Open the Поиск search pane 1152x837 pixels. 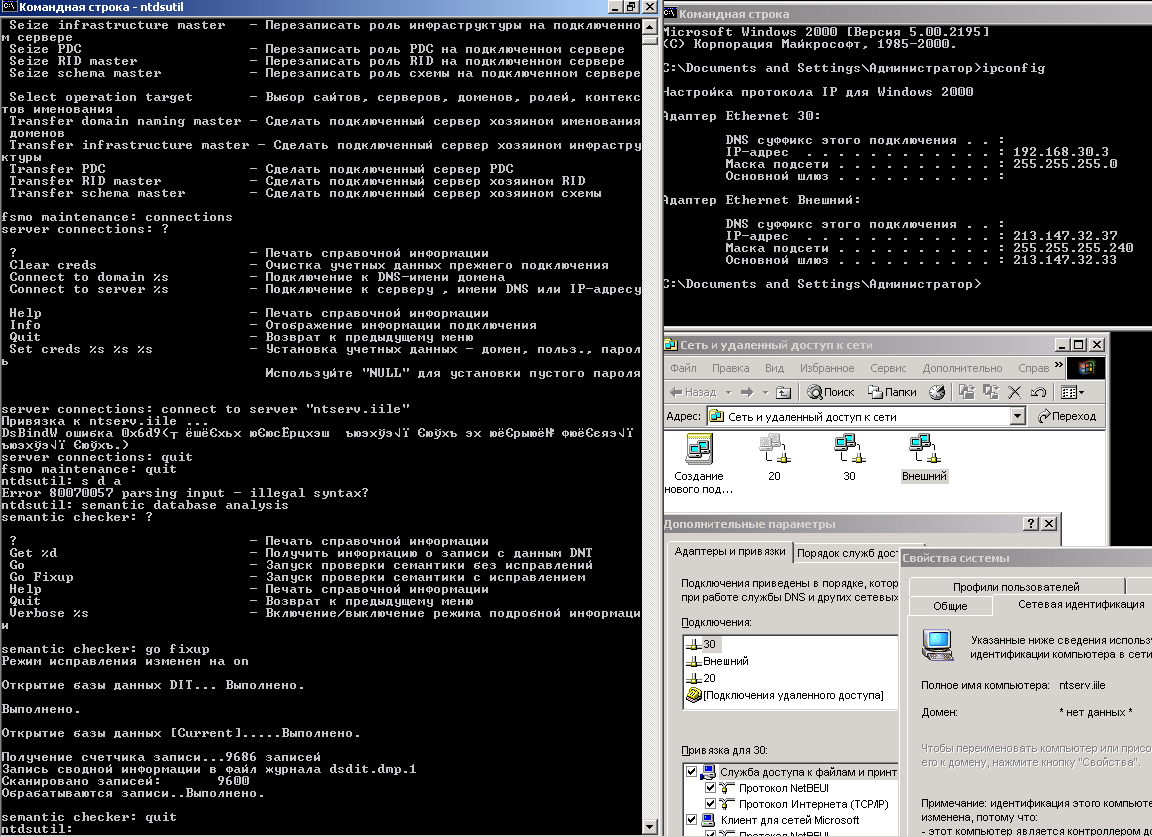[831, 392]
